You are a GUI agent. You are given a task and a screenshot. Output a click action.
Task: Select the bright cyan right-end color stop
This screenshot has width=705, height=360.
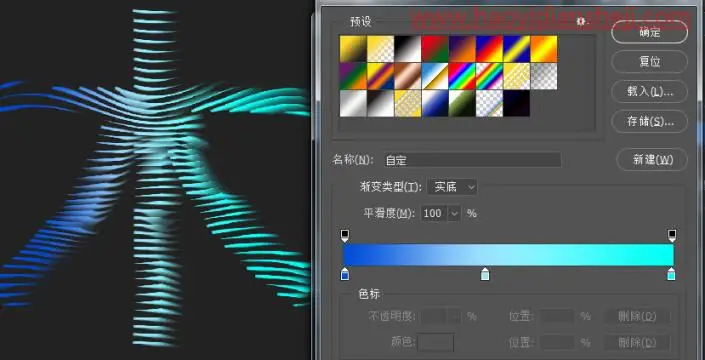point(671,274)
